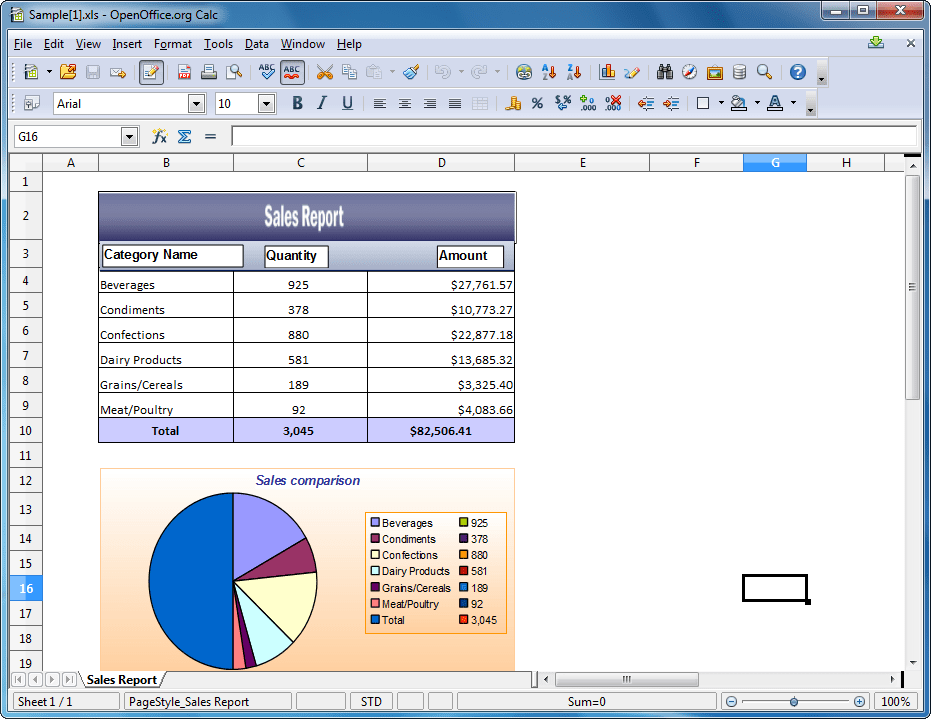Click the Cut scissors icon
The image size is (931, 719).
click(324, 72)
